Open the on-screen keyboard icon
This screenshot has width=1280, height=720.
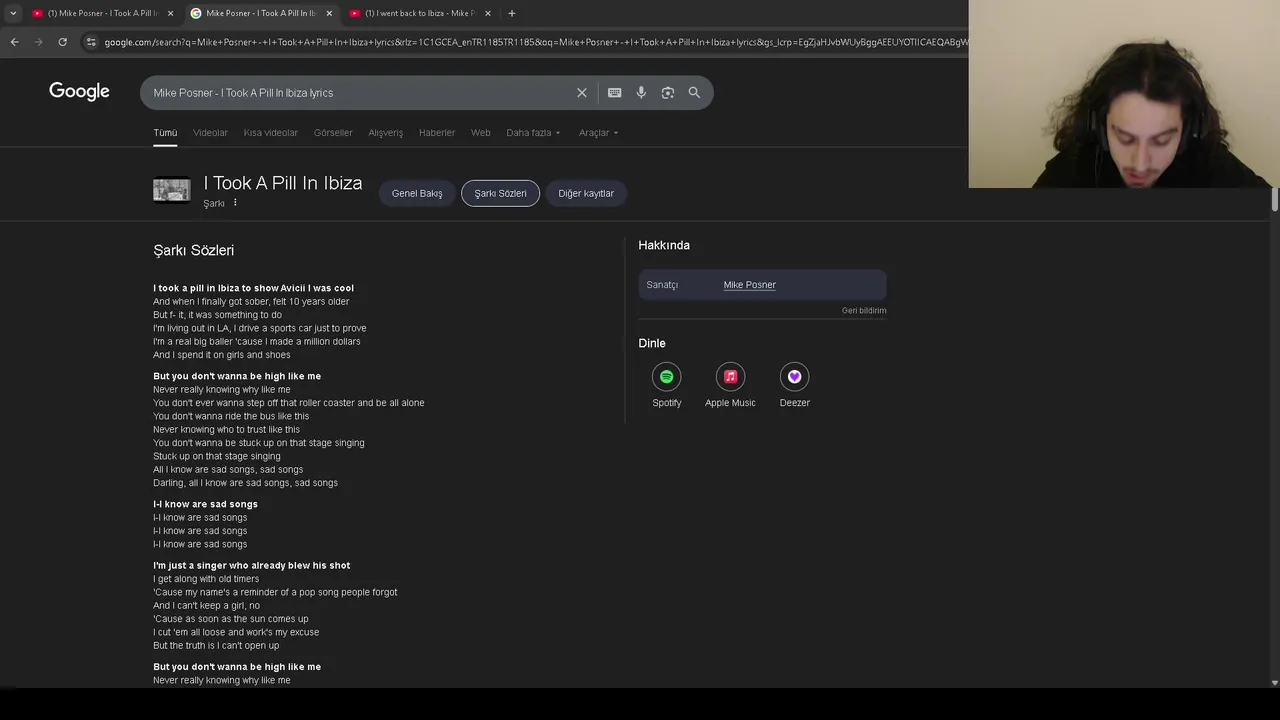click(615, 93)
